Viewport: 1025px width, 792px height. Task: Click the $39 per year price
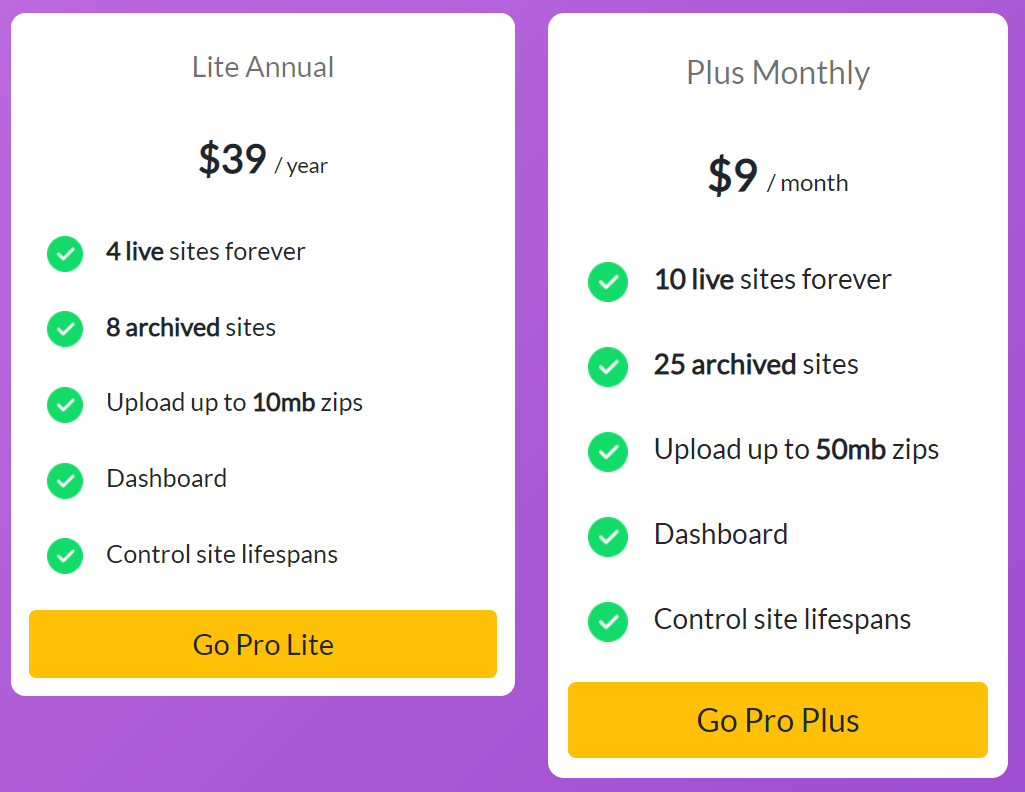(x=263, y=159)
